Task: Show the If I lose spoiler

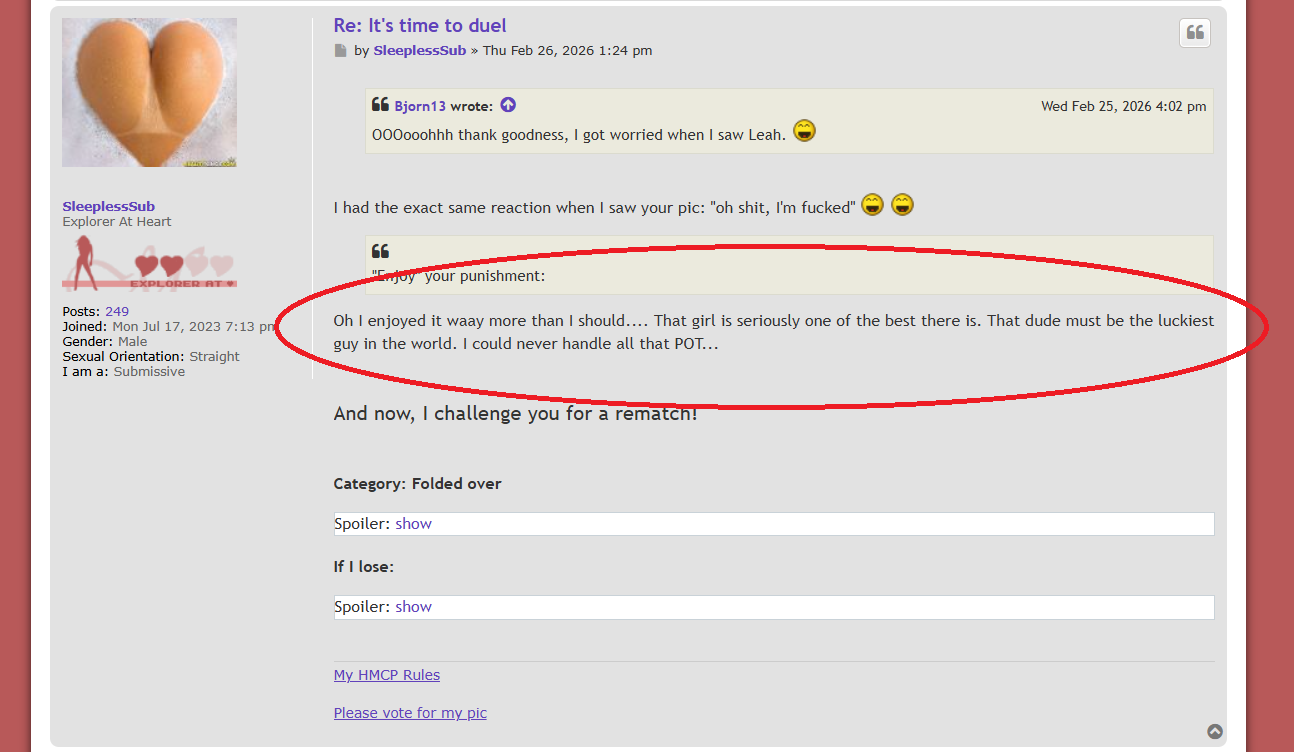Action: 413,607
